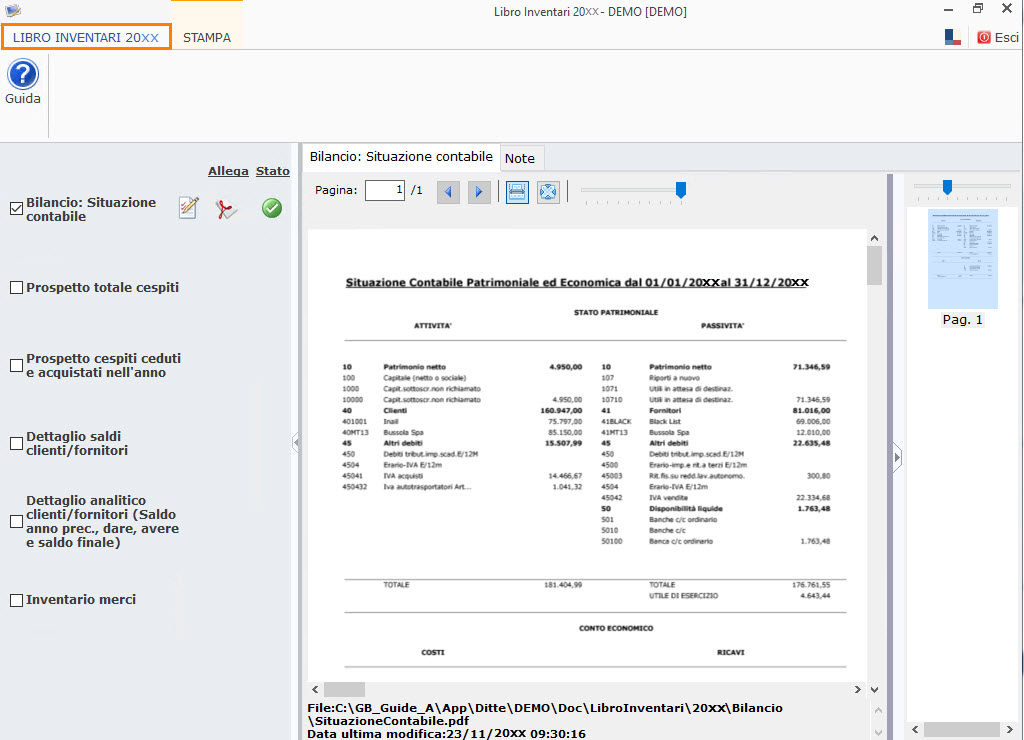The height and width of the screenshot is (740, 1024).
Task: Go to the next page arrow
Action: tap(479, 191)
